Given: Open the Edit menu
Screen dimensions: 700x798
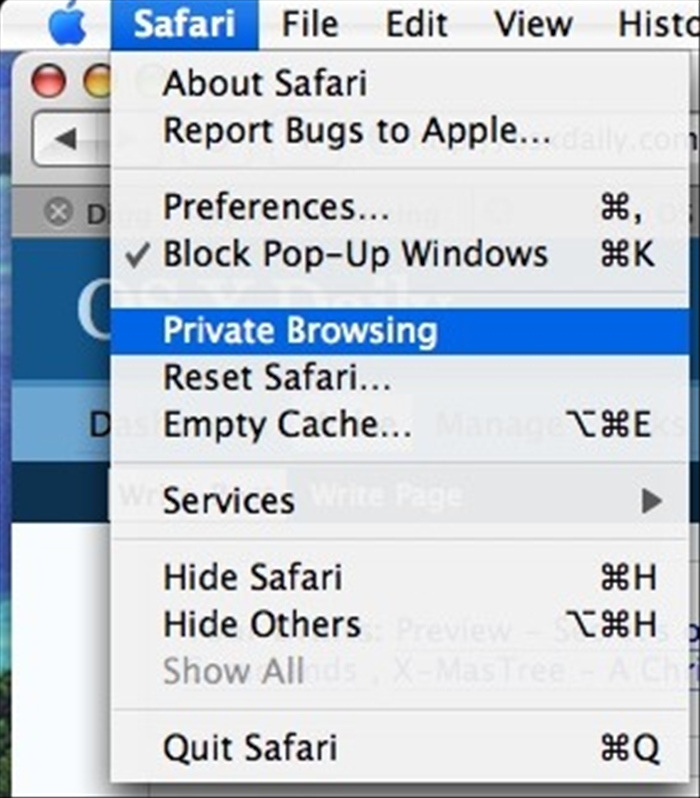Looking at the screenshot, I should 416,24.
